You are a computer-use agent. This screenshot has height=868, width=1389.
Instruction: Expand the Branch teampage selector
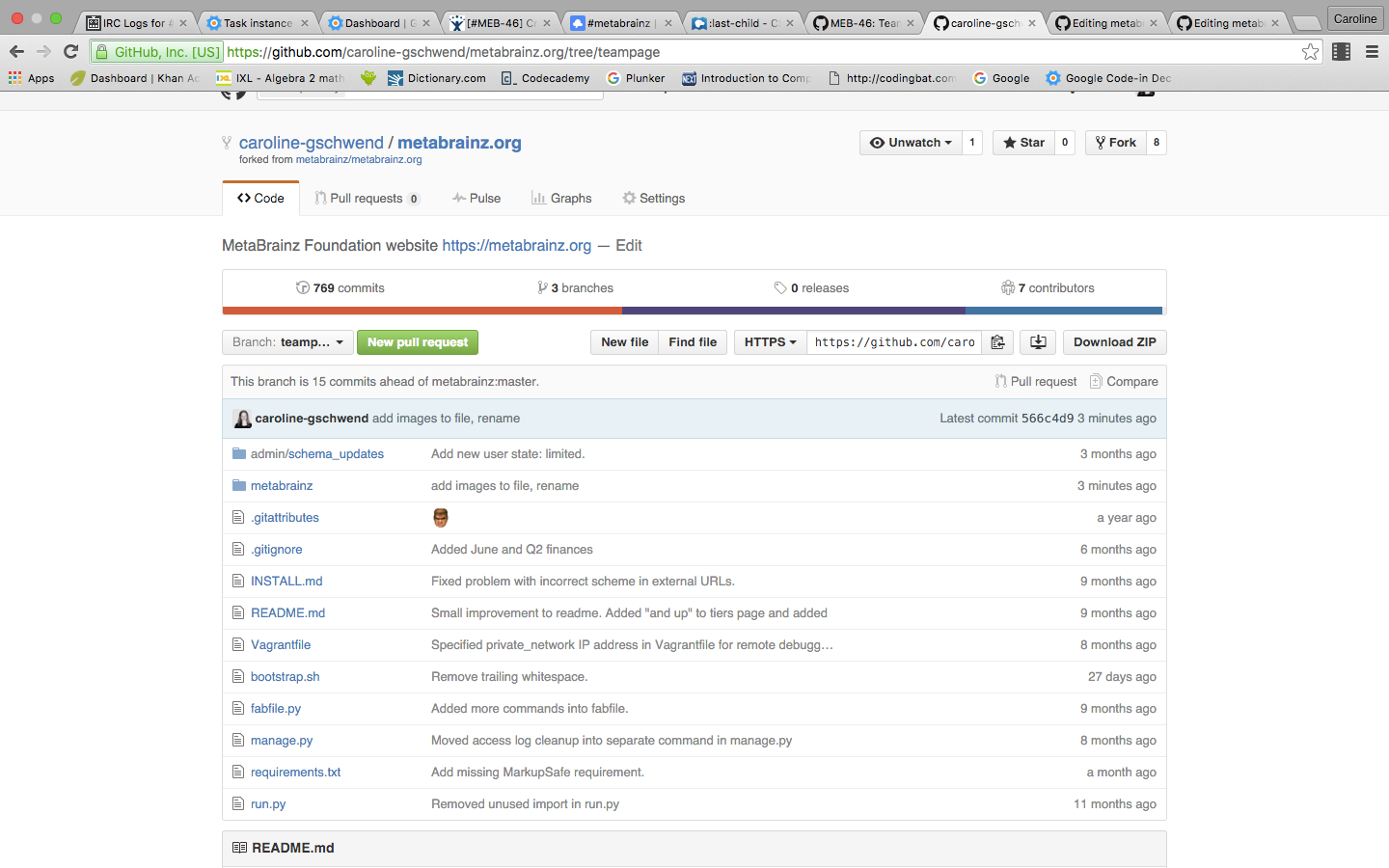287,342
